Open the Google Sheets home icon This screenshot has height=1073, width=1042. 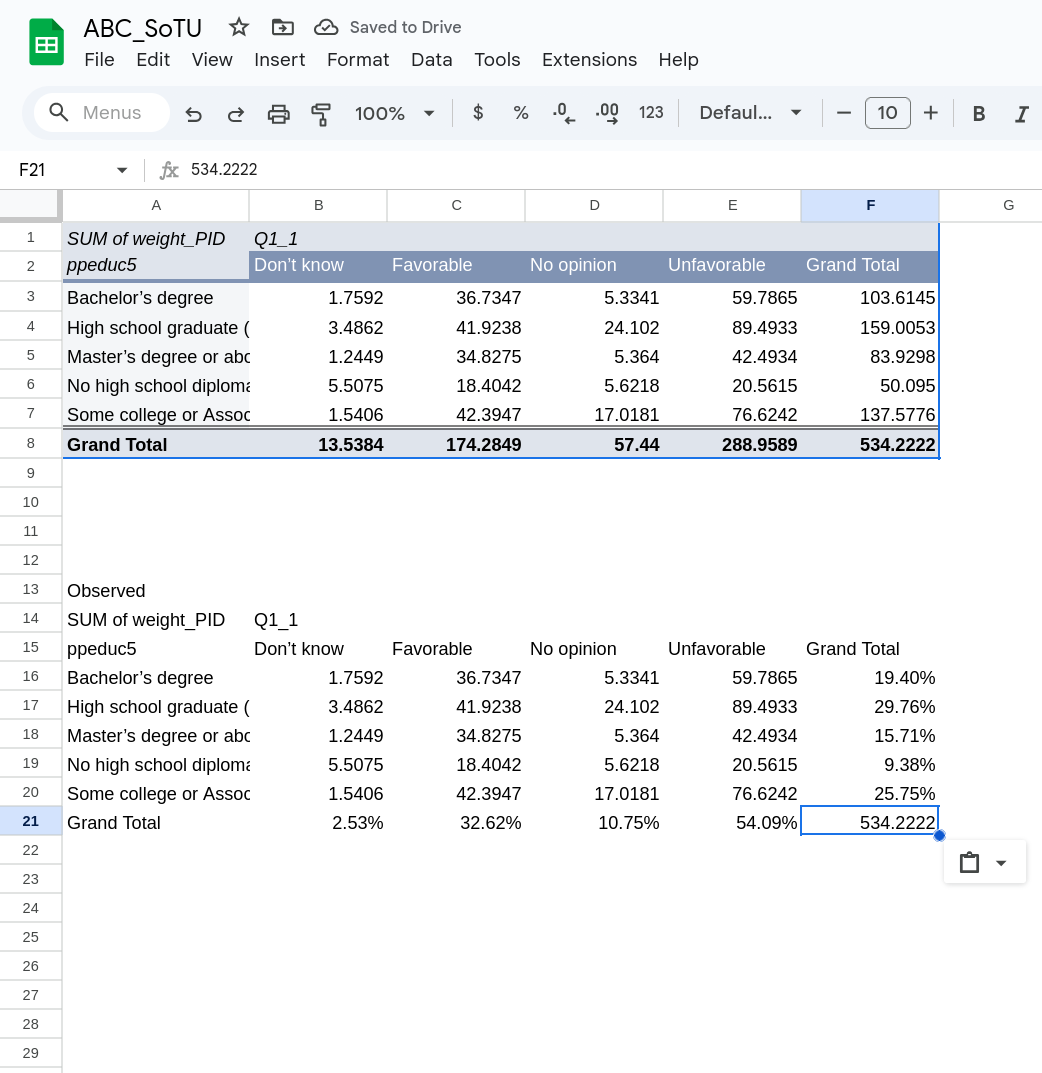pos(46,43)
